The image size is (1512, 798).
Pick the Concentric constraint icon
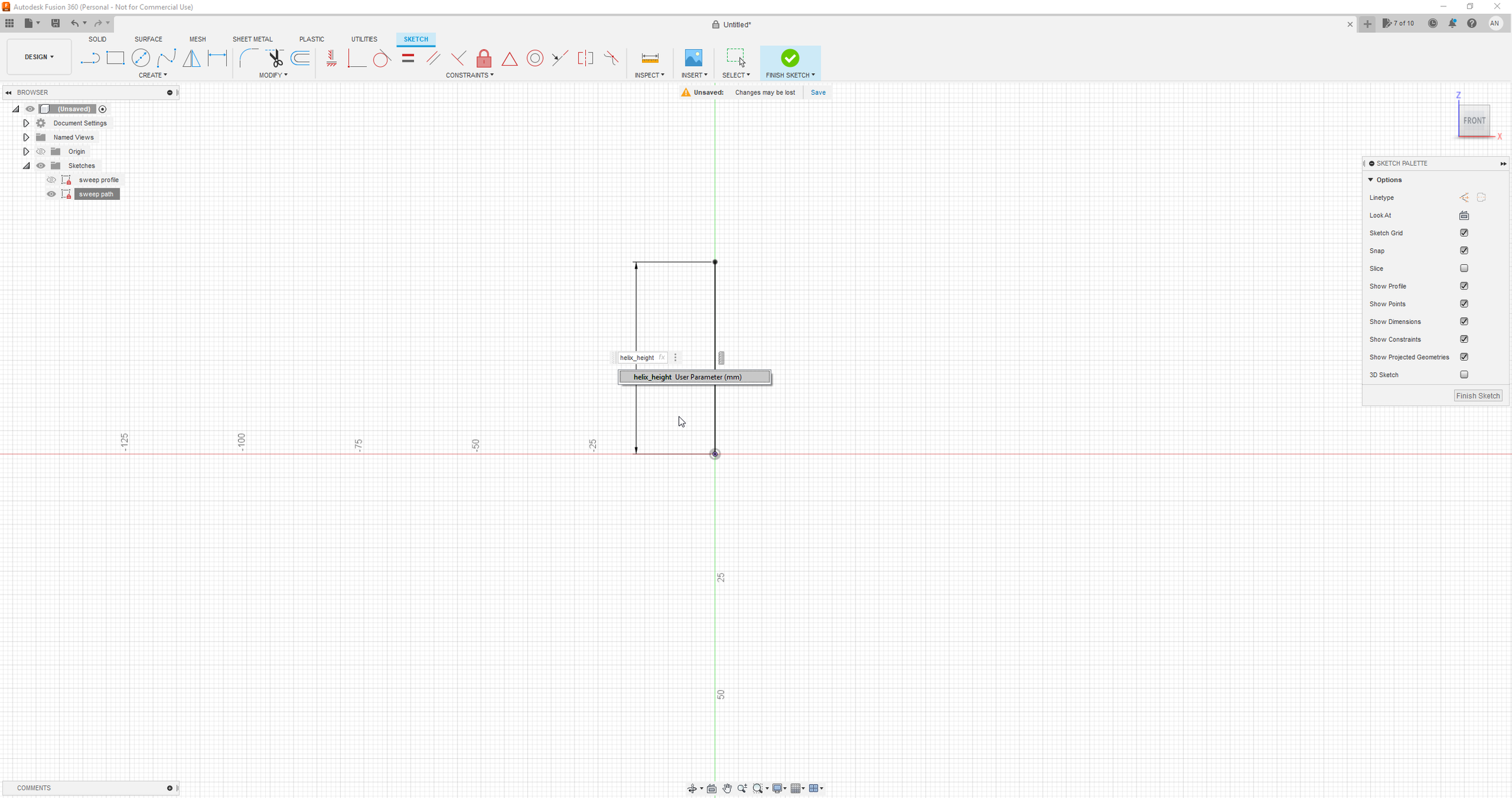(535, 59)
